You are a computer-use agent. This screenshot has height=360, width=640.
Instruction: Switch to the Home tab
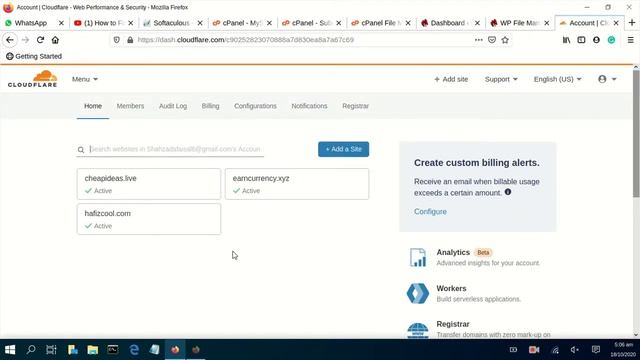[x=93, y=106]
